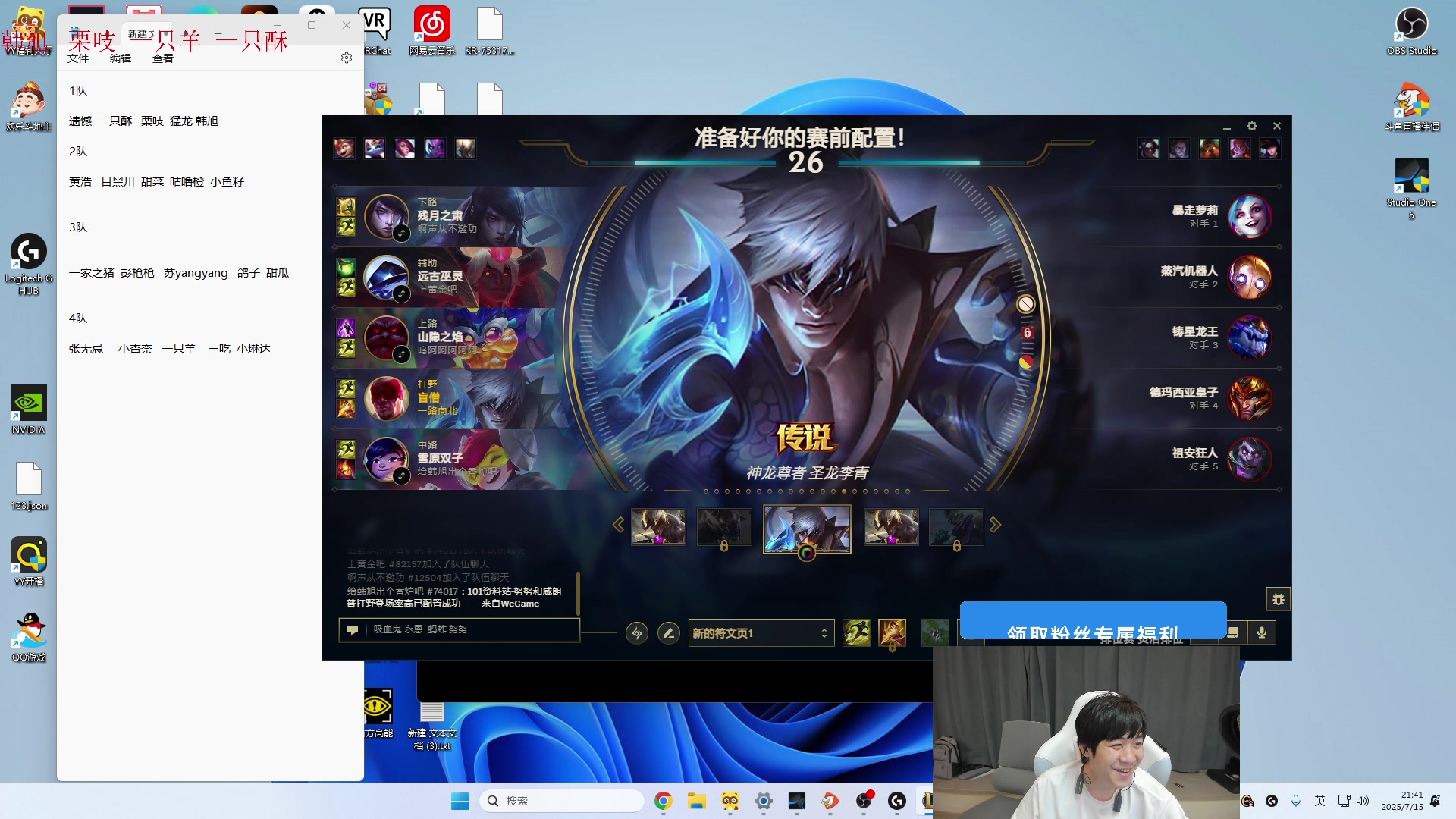Open the 文件 menu in Notepad
Screen dimensions: 1456x819
click(x=78, y=58)
